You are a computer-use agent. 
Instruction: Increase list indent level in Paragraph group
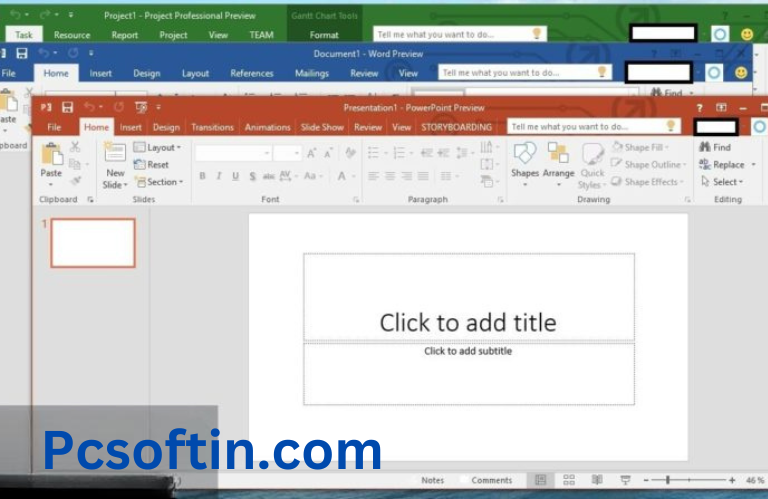[x=444, y=153]
